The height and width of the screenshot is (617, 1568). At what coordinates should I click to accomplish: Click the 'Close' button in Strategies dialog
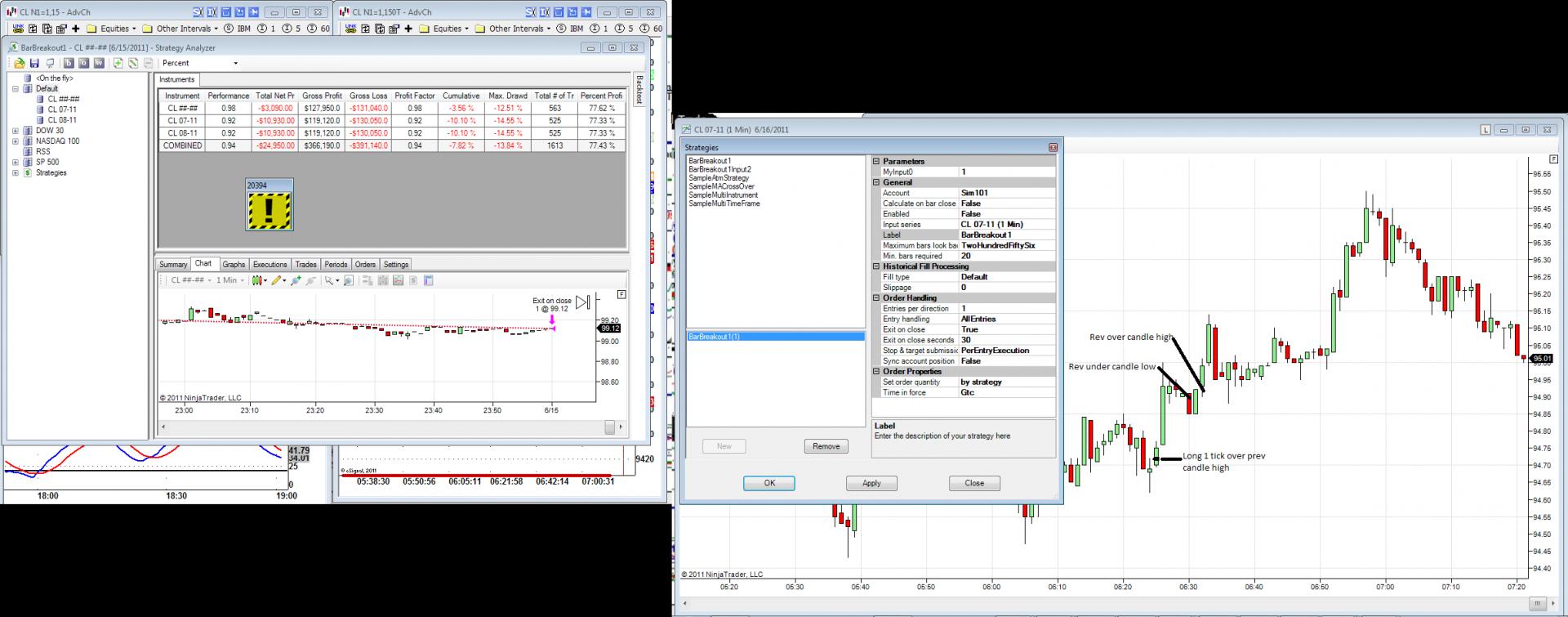[x=974, y=483]
